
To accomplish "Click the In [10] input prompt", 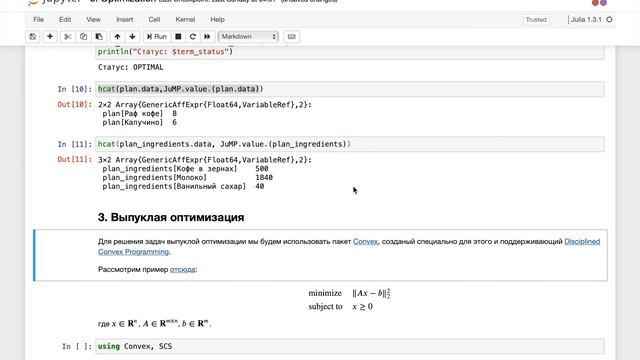I will tap(75, 89).
